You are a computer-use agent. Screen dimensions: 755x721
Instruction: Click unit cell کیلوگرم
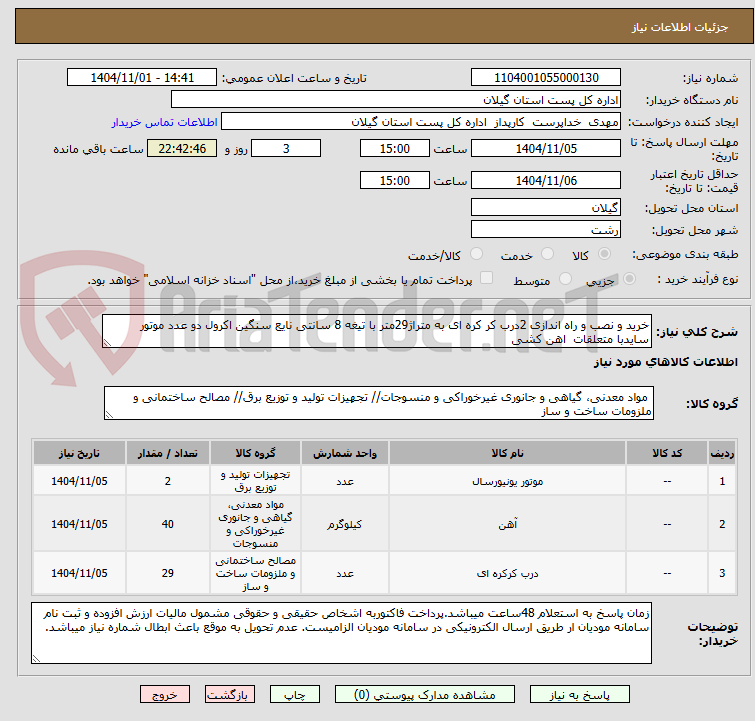[x=345, y=524]
